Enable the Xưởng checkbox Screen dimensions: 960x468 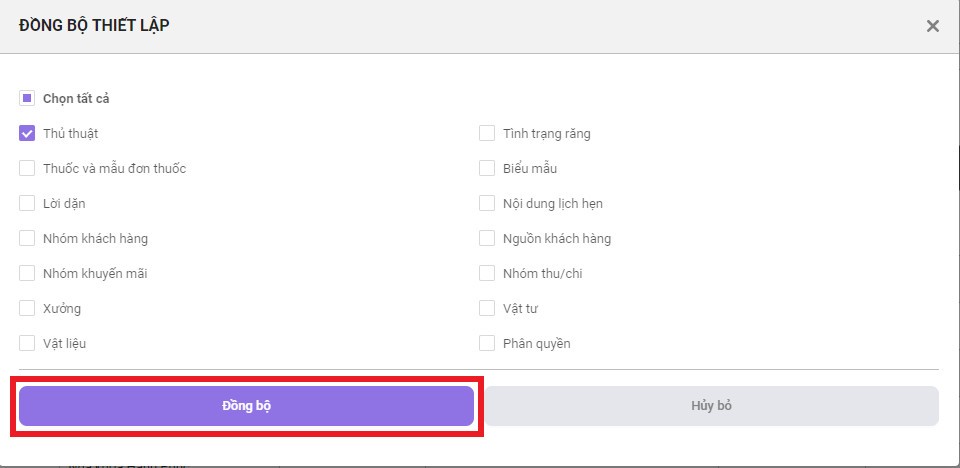click(x=27, y=308)
